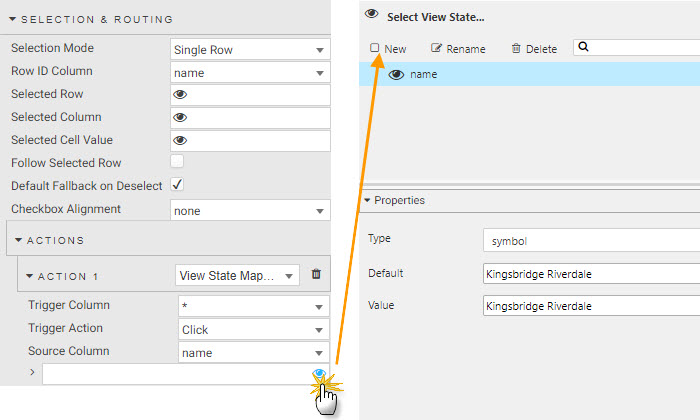Open the Selection Mode dropdown
The image size is (700, 420).
tap(250, 49)
